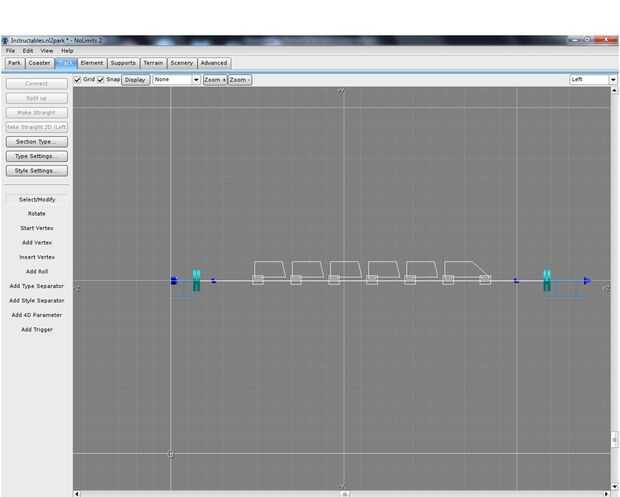The height and width of the screenshot is (497, 620).
Task: Choose the Start Vertex tool
Action: pyautogui.click(x=37, y=228)
